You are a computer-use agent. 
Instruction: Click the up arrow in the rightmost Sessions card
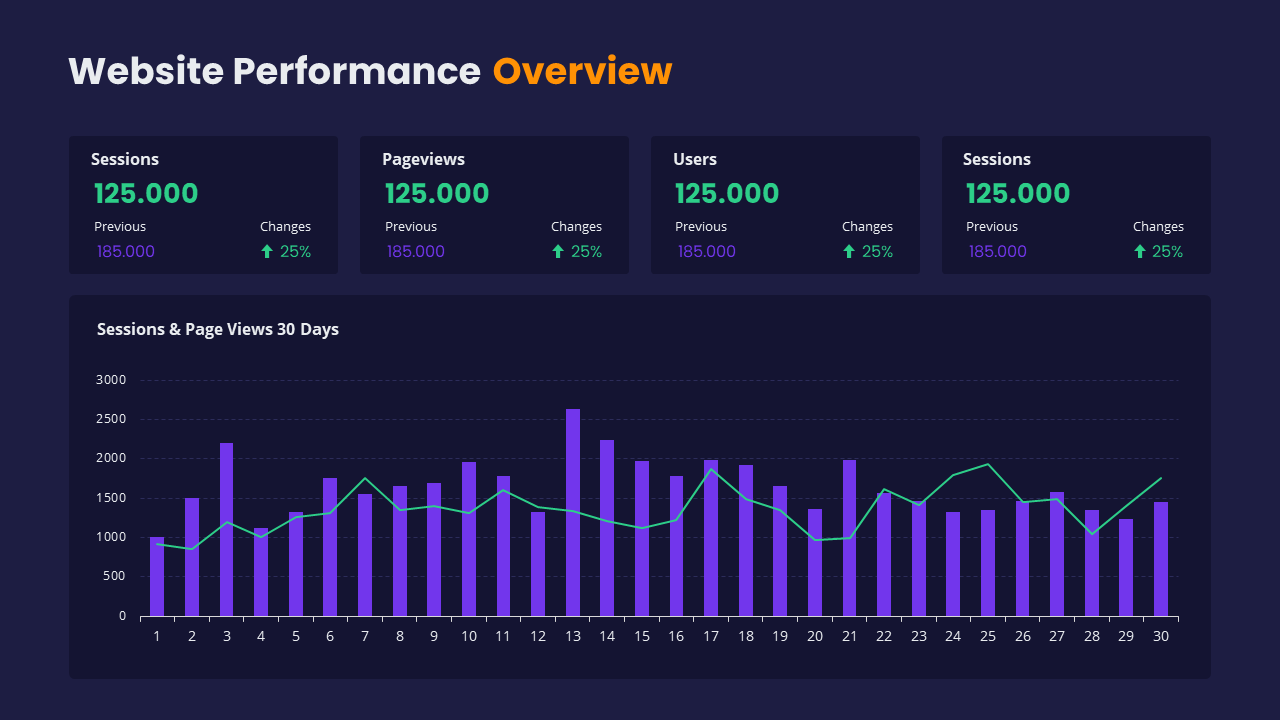click(x=1141, y=251)
